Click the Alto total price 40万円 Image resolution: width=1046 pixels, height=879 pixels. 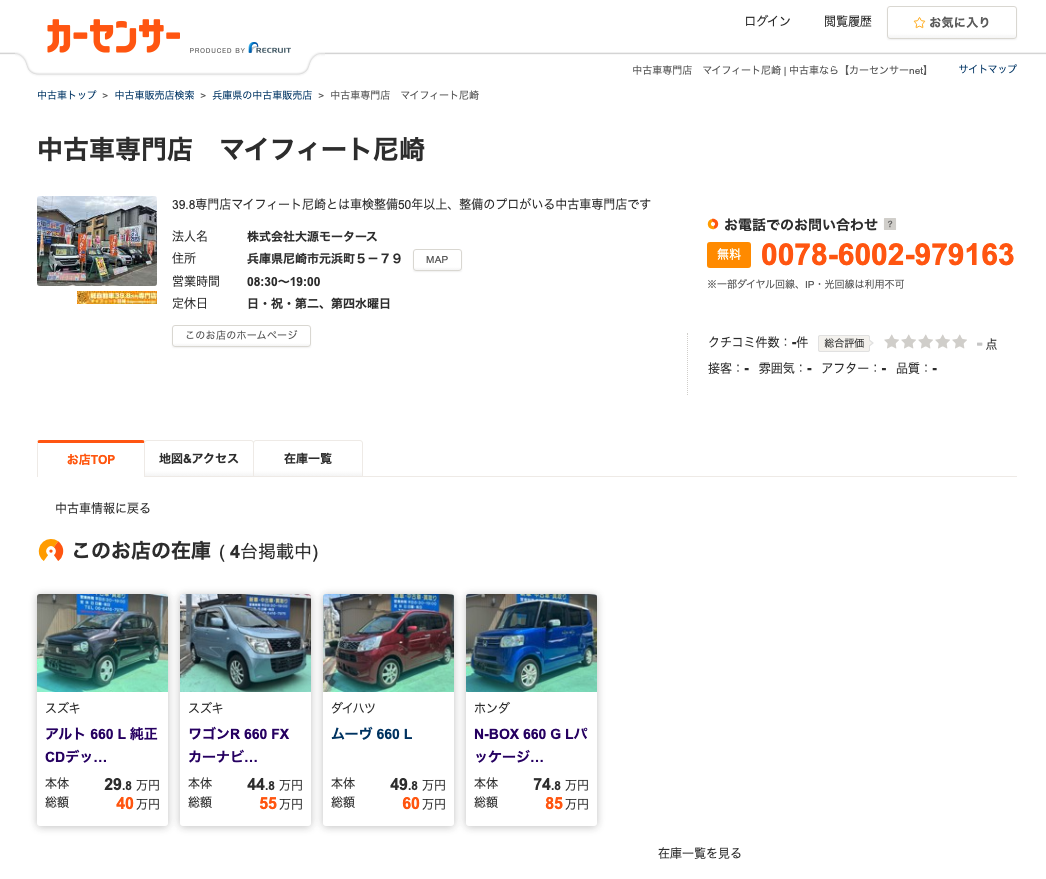pyautogui.click(x=138, y=804)
